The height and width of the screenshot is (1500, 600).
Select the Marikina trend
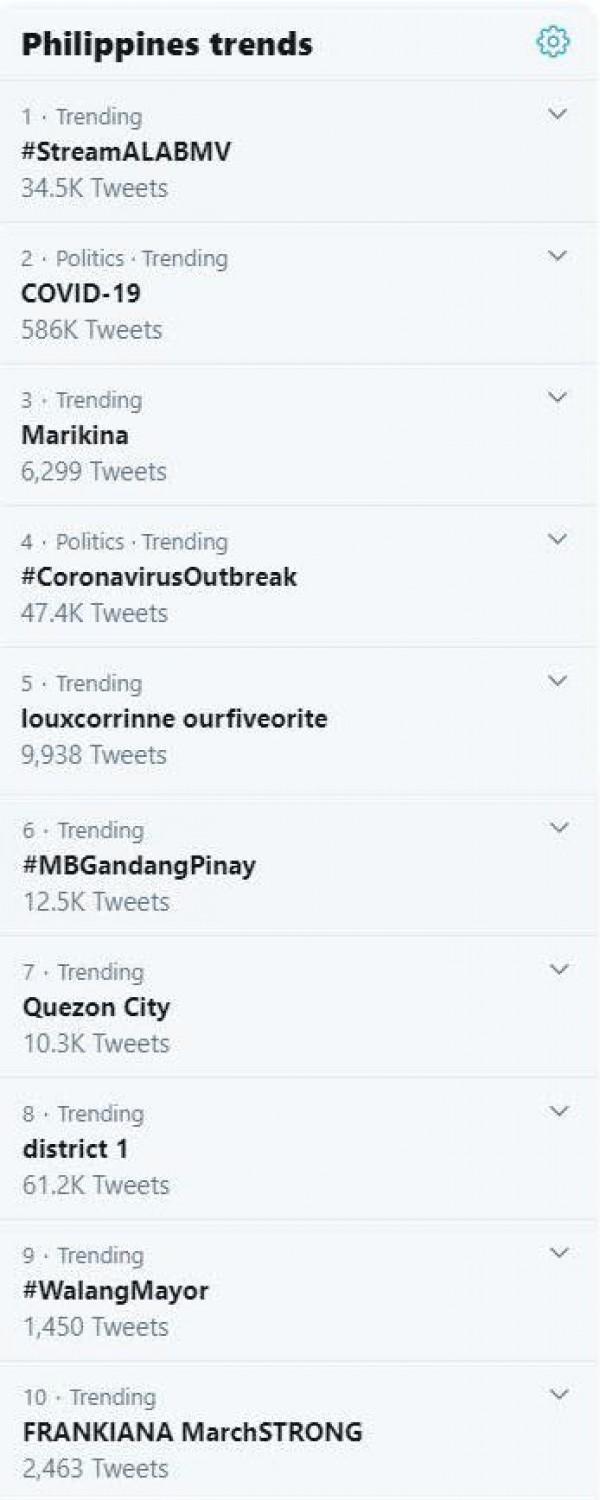[75, 436]
